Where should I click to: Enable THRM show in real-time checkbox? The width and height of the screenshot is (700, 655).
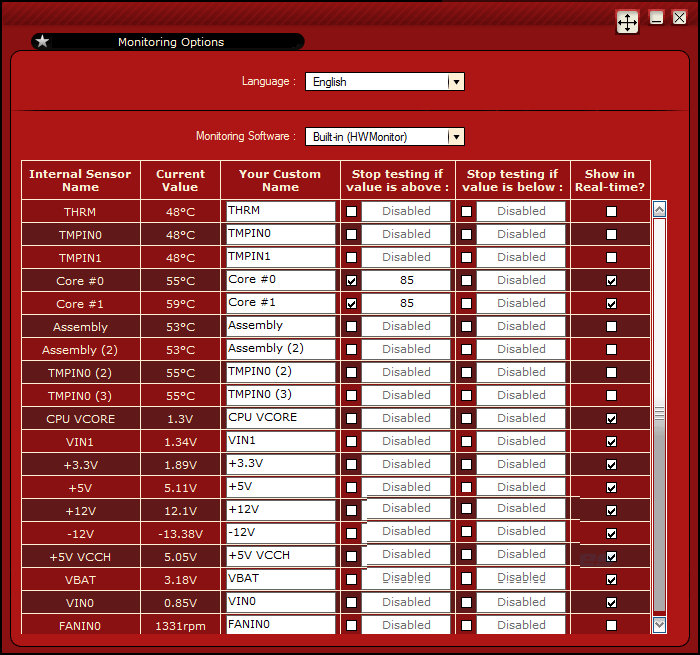tap(611, 212)
